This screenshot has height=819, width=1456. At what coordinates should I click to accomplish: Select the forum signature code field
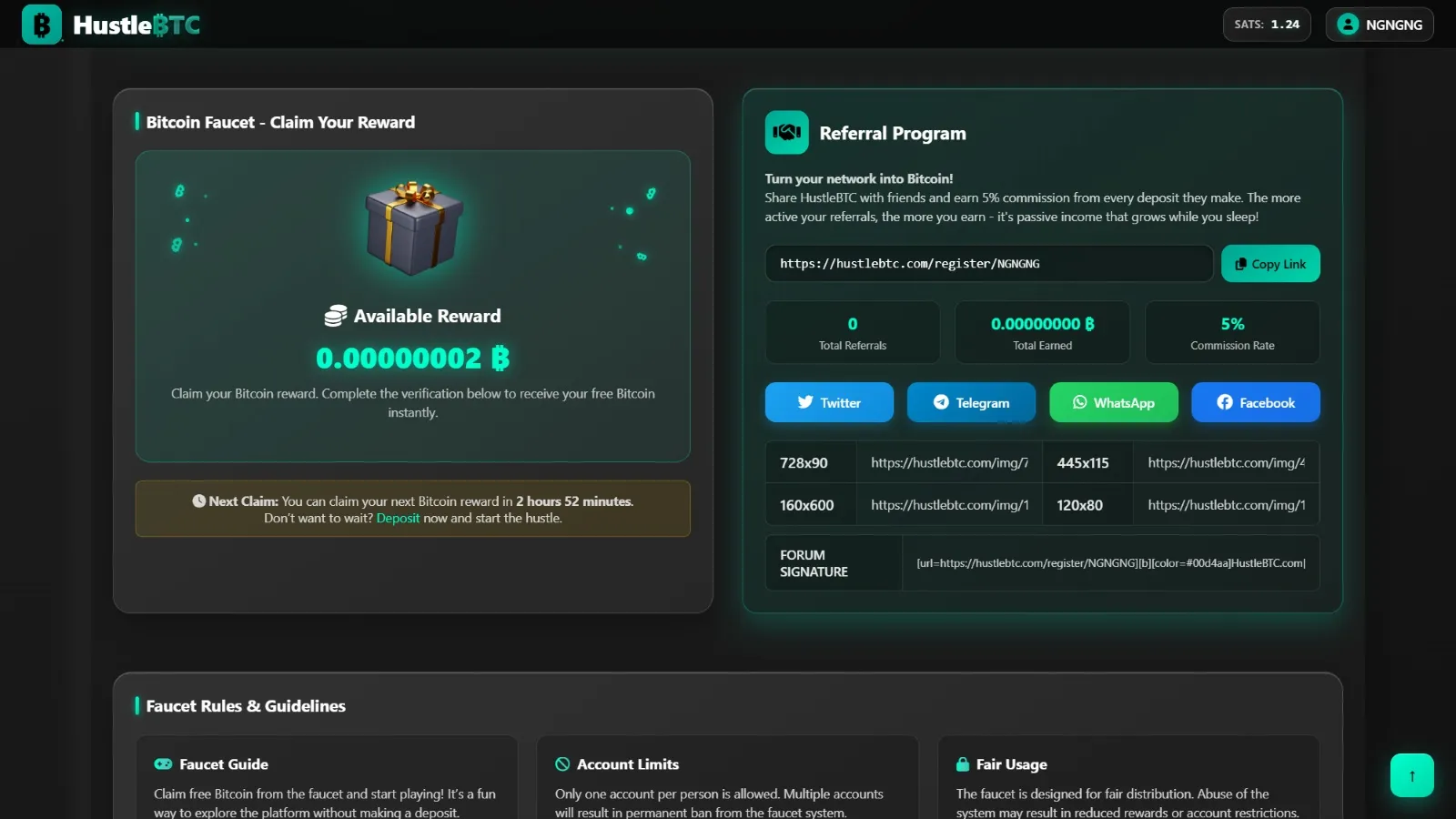(1110, 563)
